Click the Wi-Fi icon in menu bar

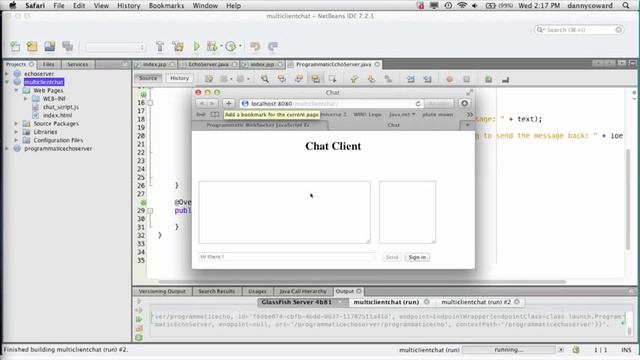coord(462,6)
